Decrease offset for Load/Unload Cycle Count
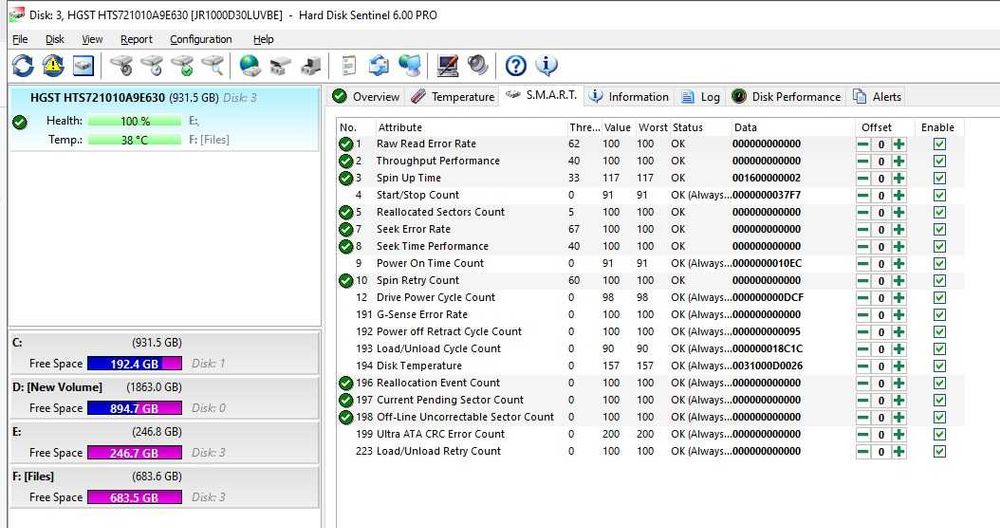 (863, 349)
